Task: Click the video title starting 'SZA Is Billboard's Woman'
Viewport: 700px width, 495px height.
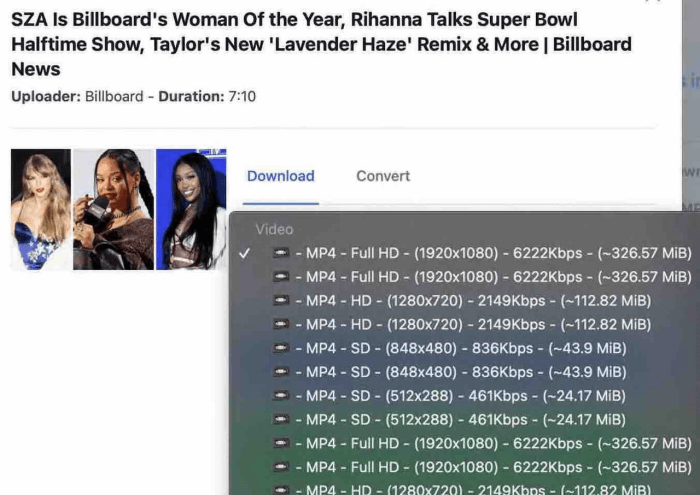Action: [x=321, y=44]
